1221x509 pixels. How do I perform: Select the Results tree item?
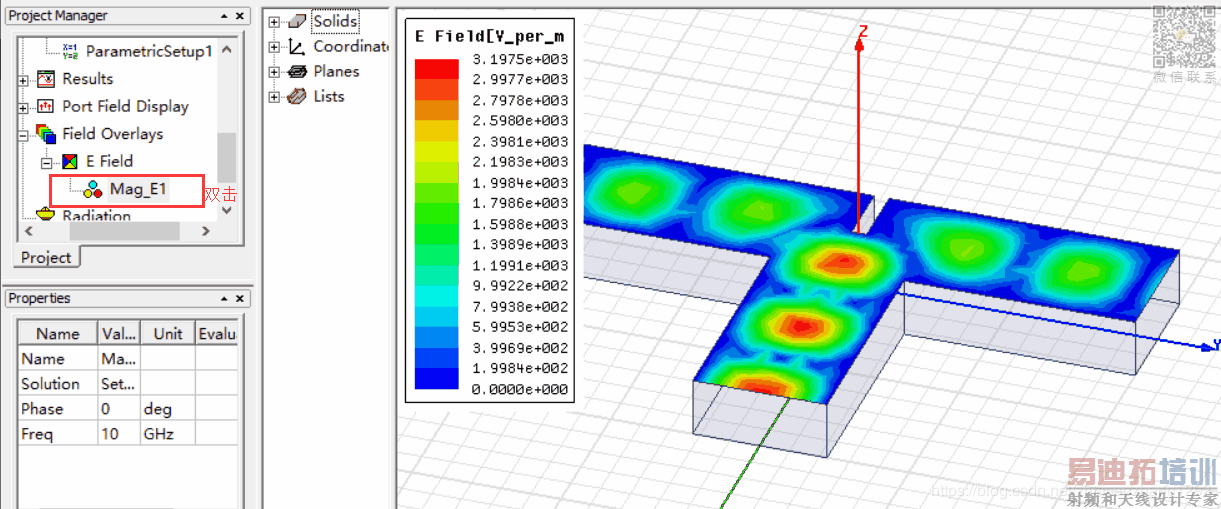(88, 79)
